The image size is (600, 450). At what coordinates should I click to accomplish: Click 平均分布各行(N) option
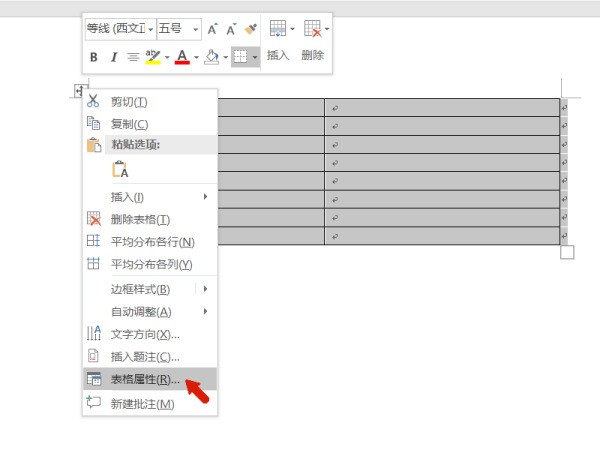(152, 241)
